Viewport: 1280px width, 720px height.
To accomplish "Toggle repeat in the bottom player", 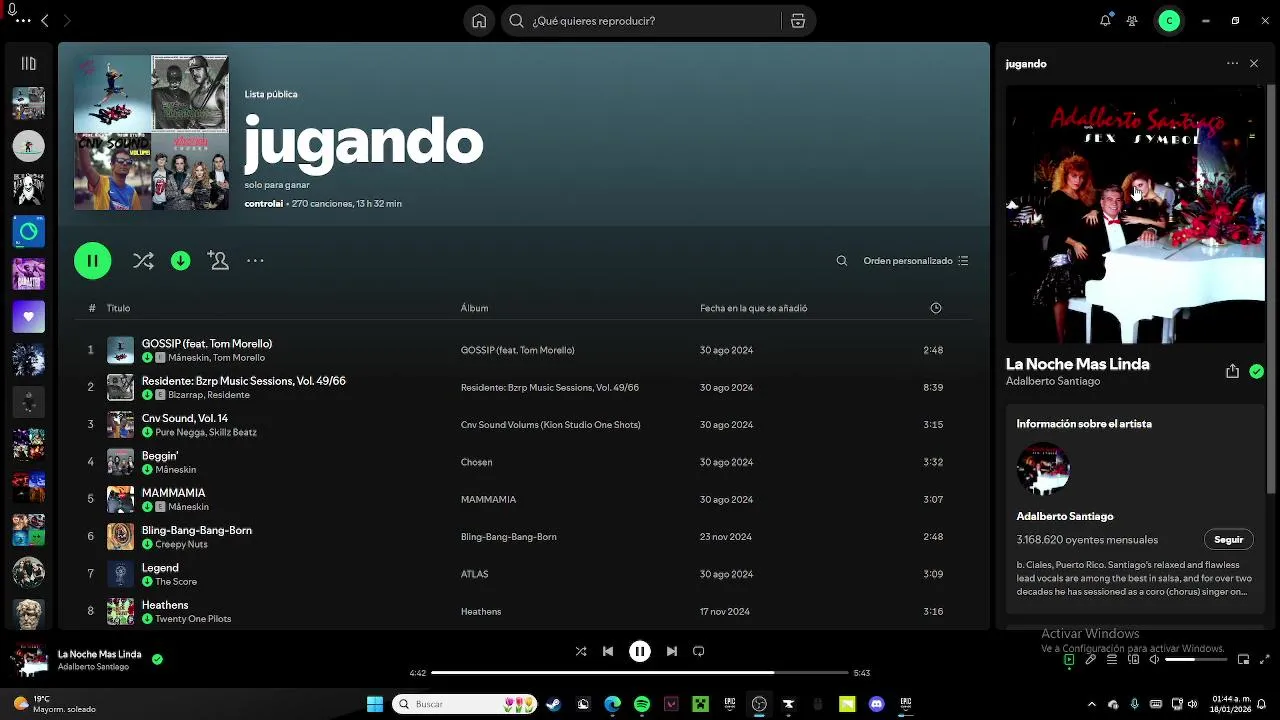I will (x=699, y=651).
